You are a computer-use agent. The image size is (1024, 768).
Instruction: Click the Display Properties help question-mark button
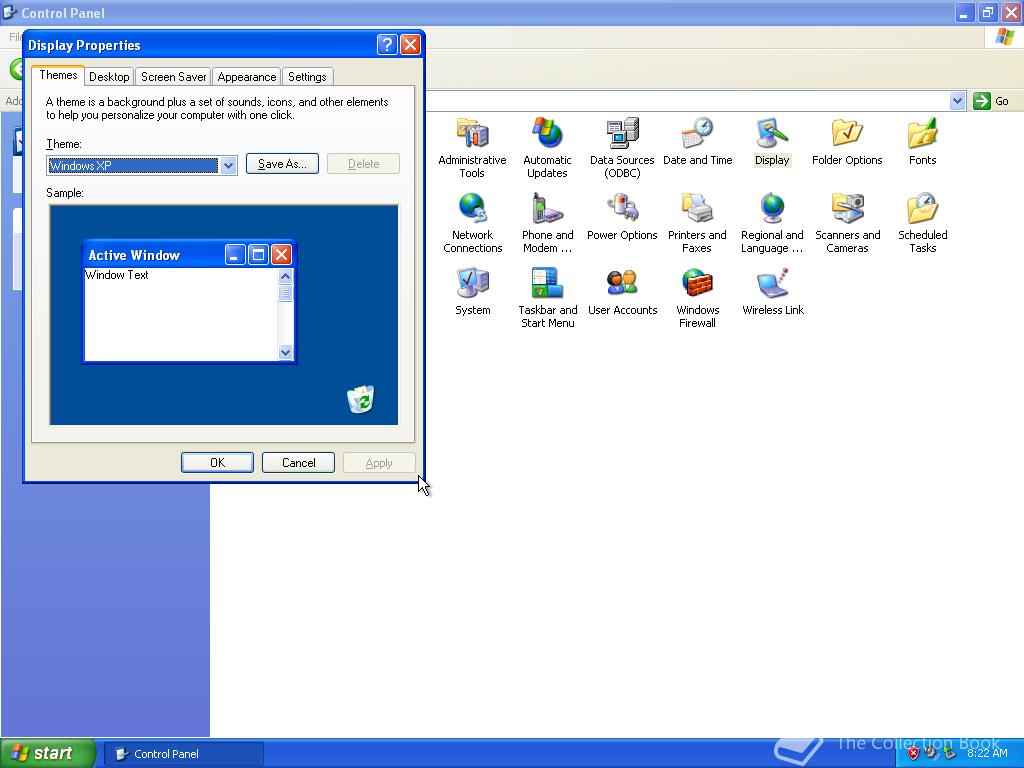387,44
